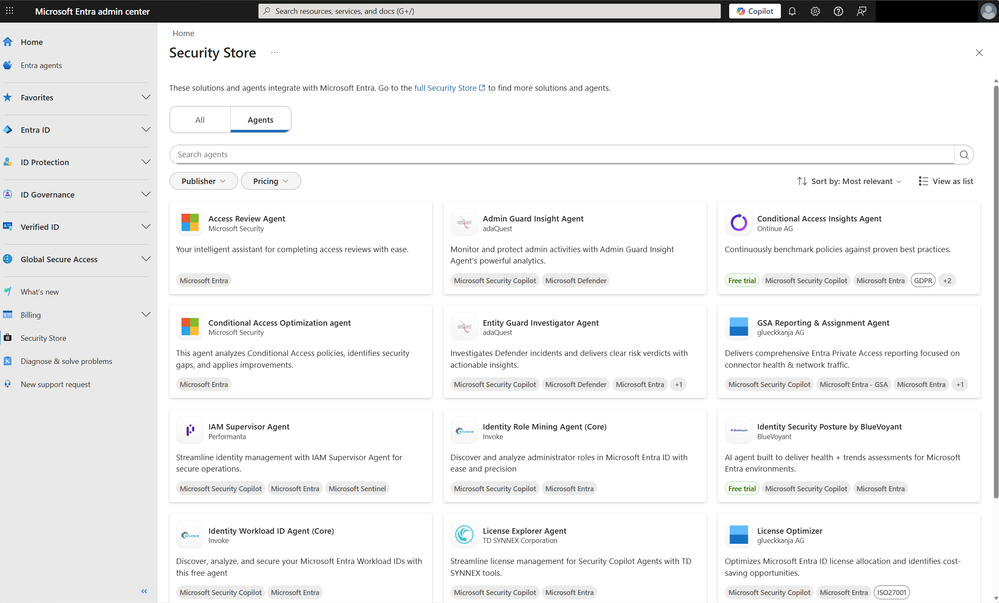Expand the ID Protection chevron
The image size is (999, 603).
[146, 162]
